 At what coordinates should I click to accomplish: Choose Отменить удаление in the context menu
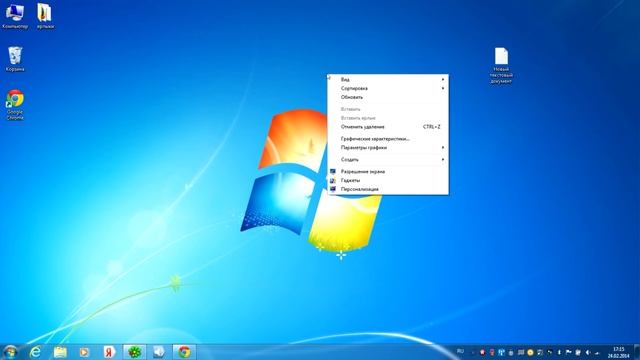tap(388, 127)
